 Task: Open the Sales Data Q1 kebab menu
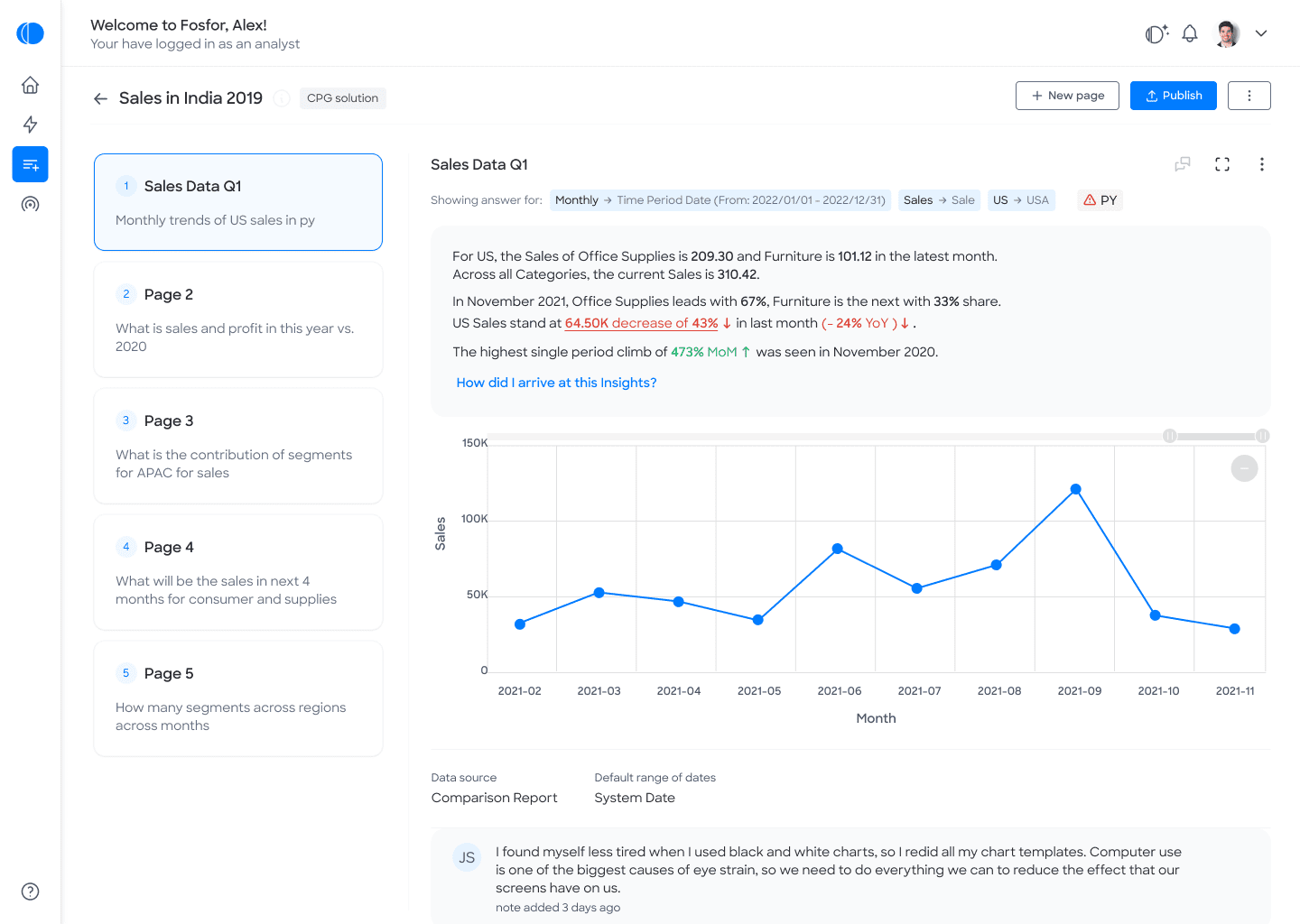(x=1261, y=164)
